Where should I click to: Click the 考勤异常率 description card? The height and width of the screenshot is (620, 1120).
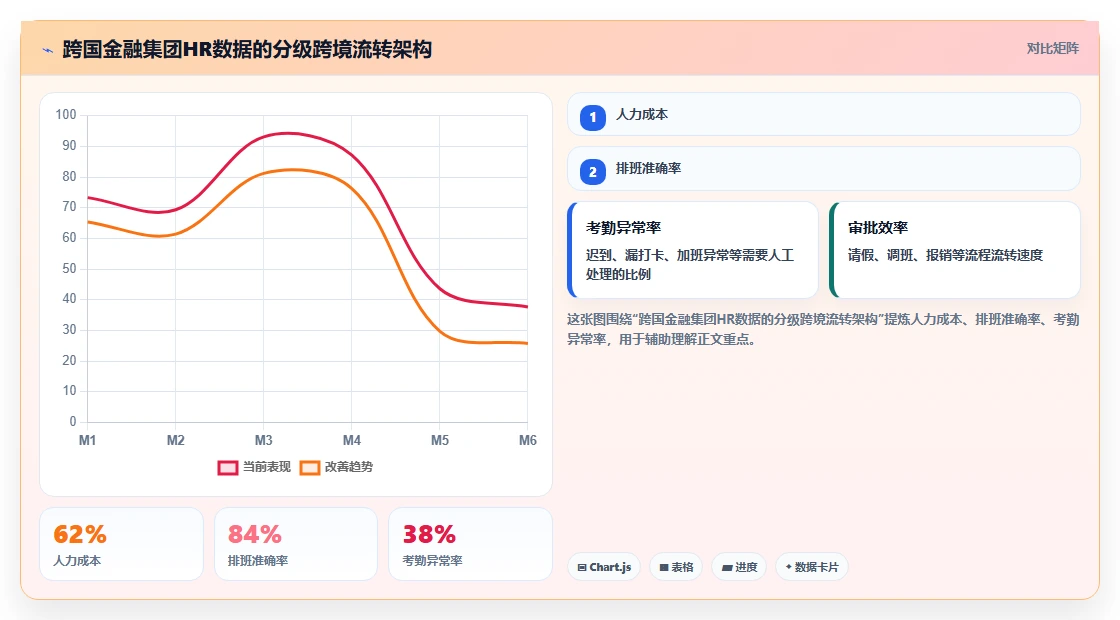click(x=693, y=250)
